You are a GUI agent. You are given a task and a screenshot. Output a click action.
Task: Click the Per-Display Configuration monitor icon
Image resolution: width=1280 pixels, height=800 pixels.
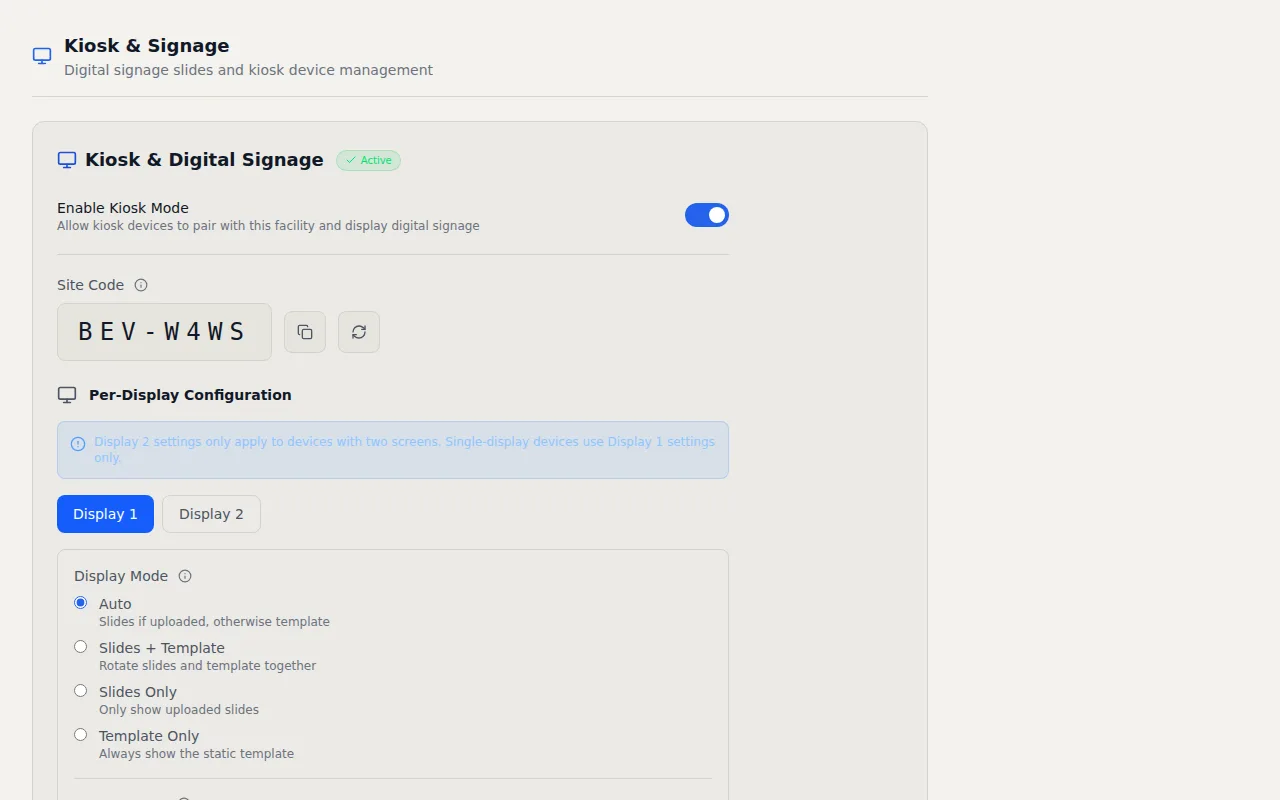click(x=67, y=395)
